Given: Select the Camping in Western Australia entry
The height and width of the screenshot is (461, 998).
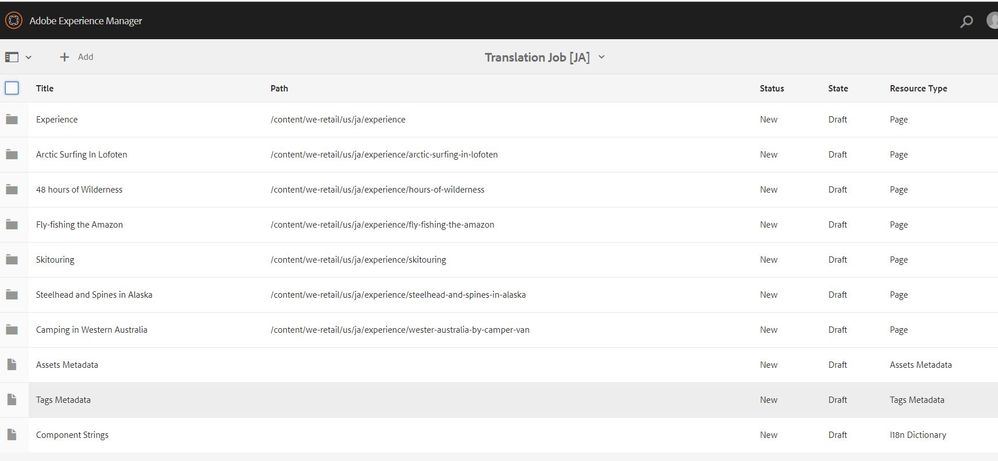Looking at the screenshot, I should [91, 330].
